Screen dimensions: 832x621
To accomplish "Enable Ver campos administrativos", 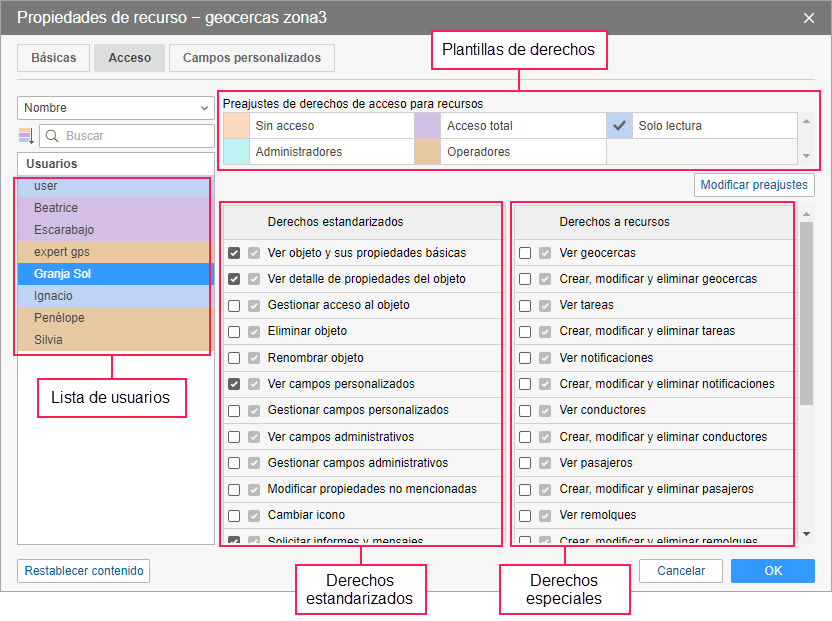I will [x=234, y=437].
